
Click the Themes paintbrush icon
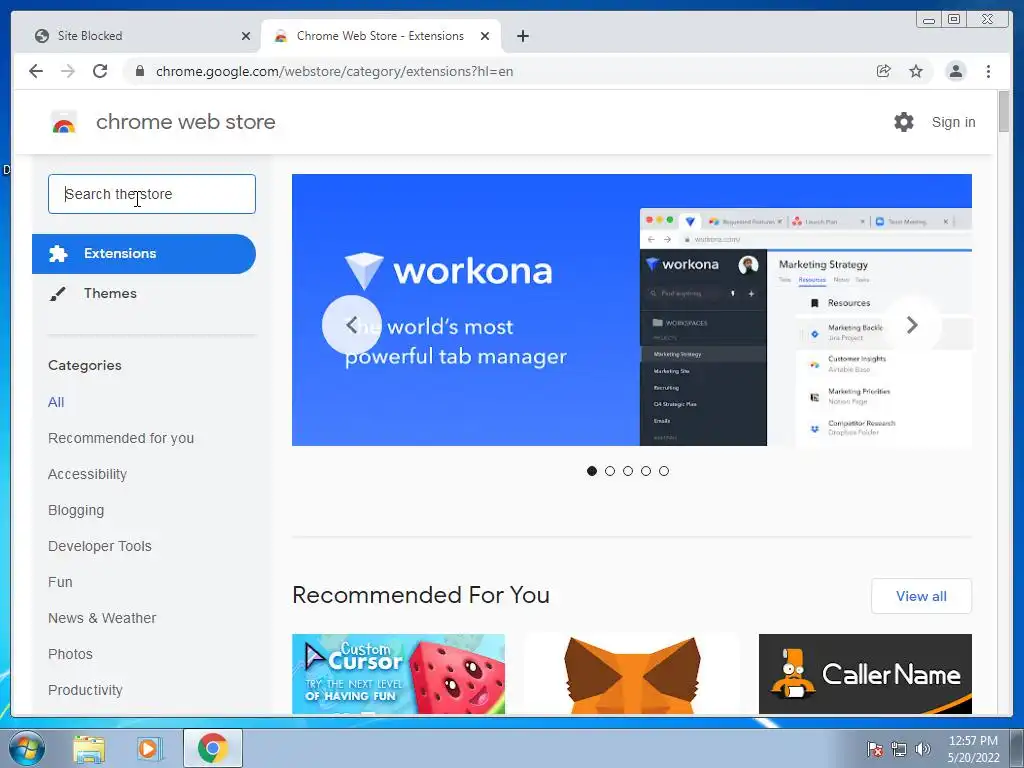click(x=57, y=294)
